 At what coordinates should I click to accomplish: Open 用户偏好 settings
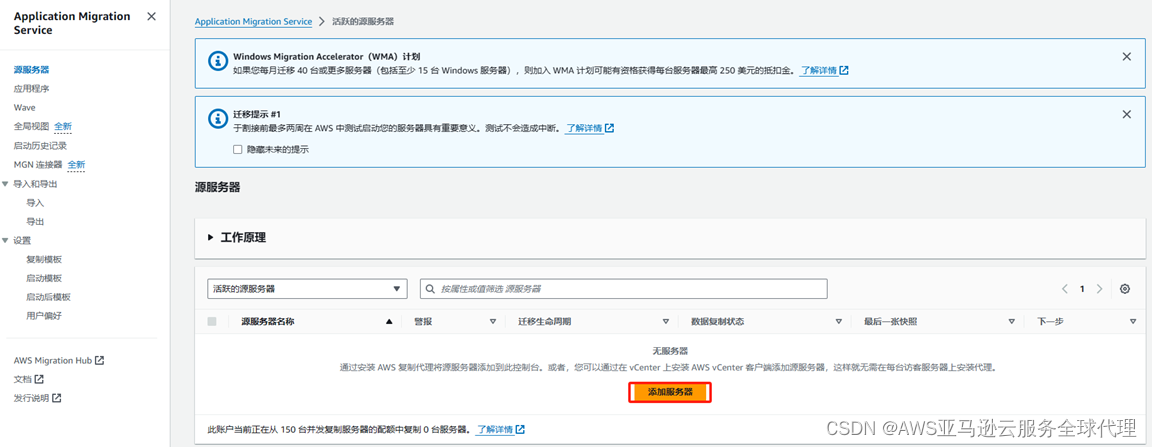pyautogui.click(x=44, y=316)
